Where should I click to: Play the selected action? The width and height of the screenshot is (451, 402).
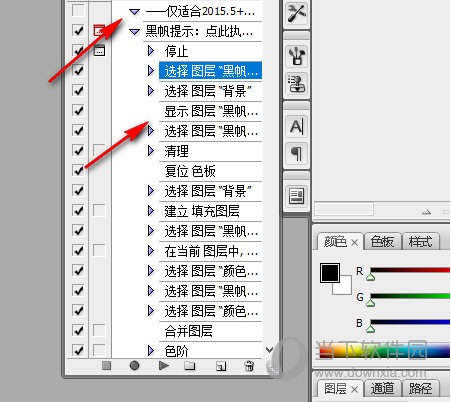click(x=163, y=366)
